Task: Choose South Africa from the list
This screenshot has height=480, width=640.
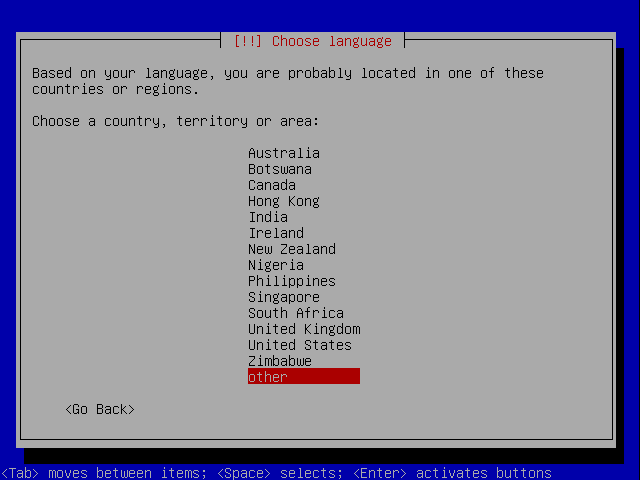Action: (296, 313)
